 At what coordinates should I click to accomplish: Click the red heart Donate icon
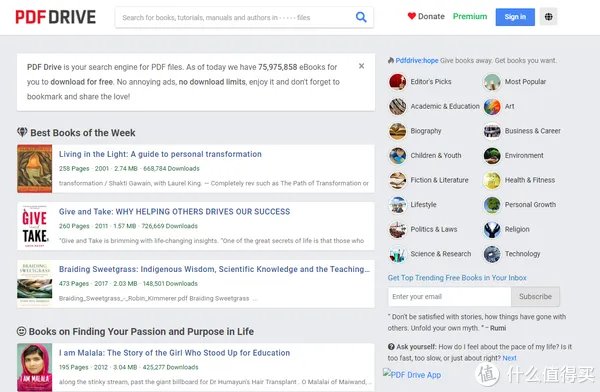(412, 16)
